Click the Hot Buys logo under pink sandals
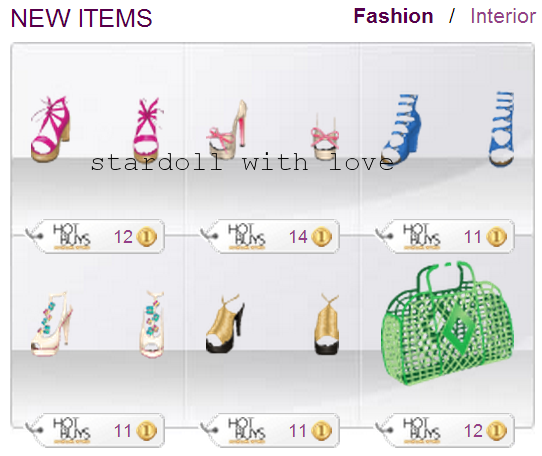The height and width of the screenshot is (456, 542). (72, 236)
